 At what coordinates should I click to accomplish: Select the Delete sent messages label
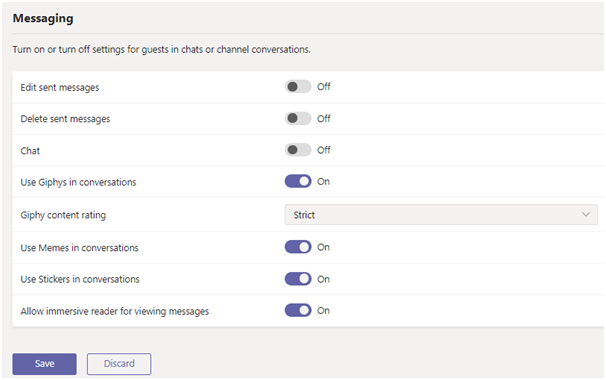[x=65, y=119]
